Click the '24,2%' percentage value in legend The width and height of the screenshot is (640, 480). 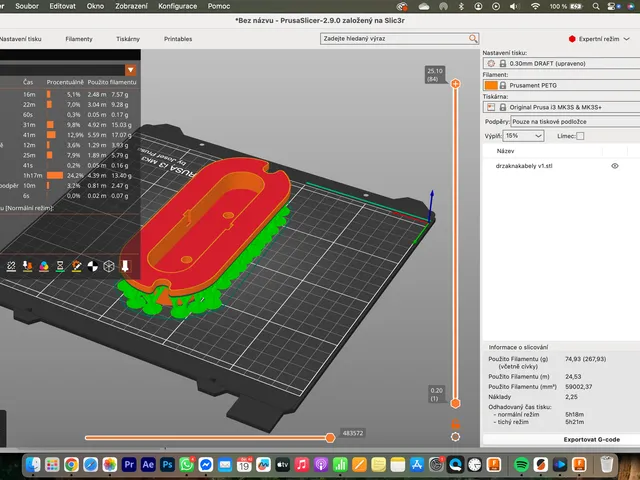coord(73,176)
